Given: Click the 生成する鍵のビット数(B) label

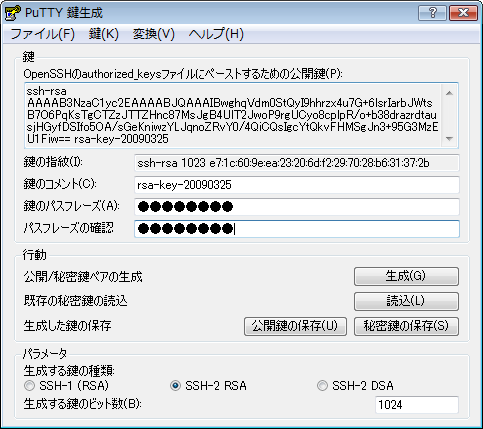Looking at the screenshot, I should click(83, 404).
